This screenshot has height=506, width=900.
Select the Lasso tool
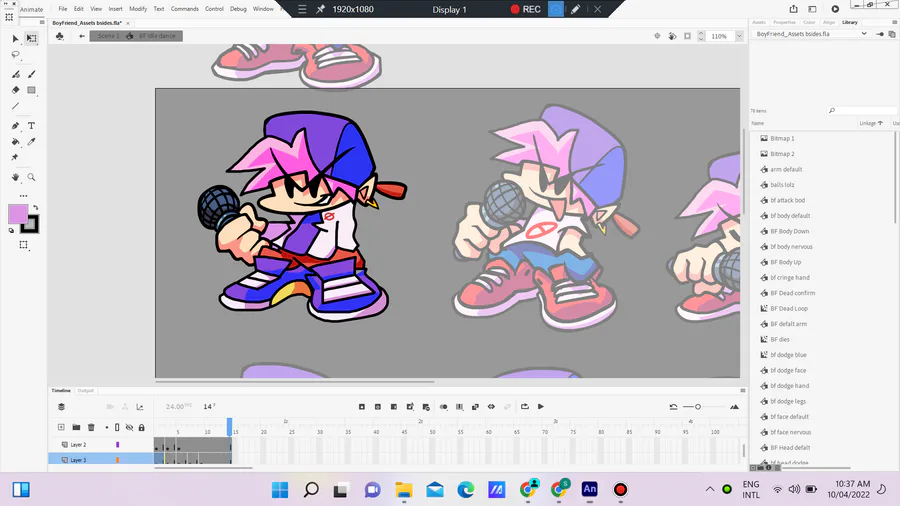coord(15,55)
